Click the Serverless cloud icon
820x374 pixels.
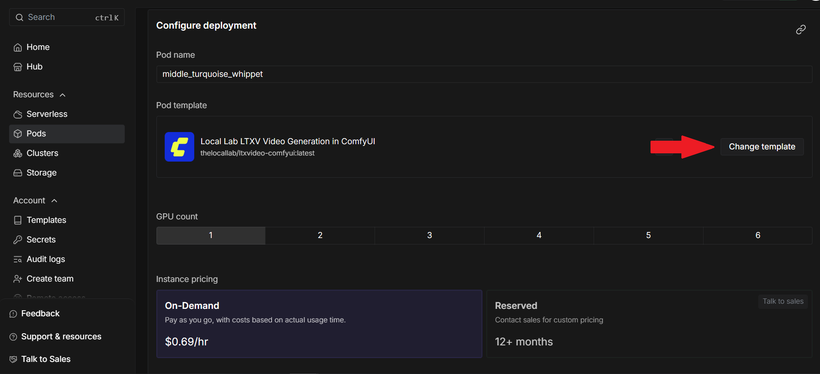click(x=17, y=114)
